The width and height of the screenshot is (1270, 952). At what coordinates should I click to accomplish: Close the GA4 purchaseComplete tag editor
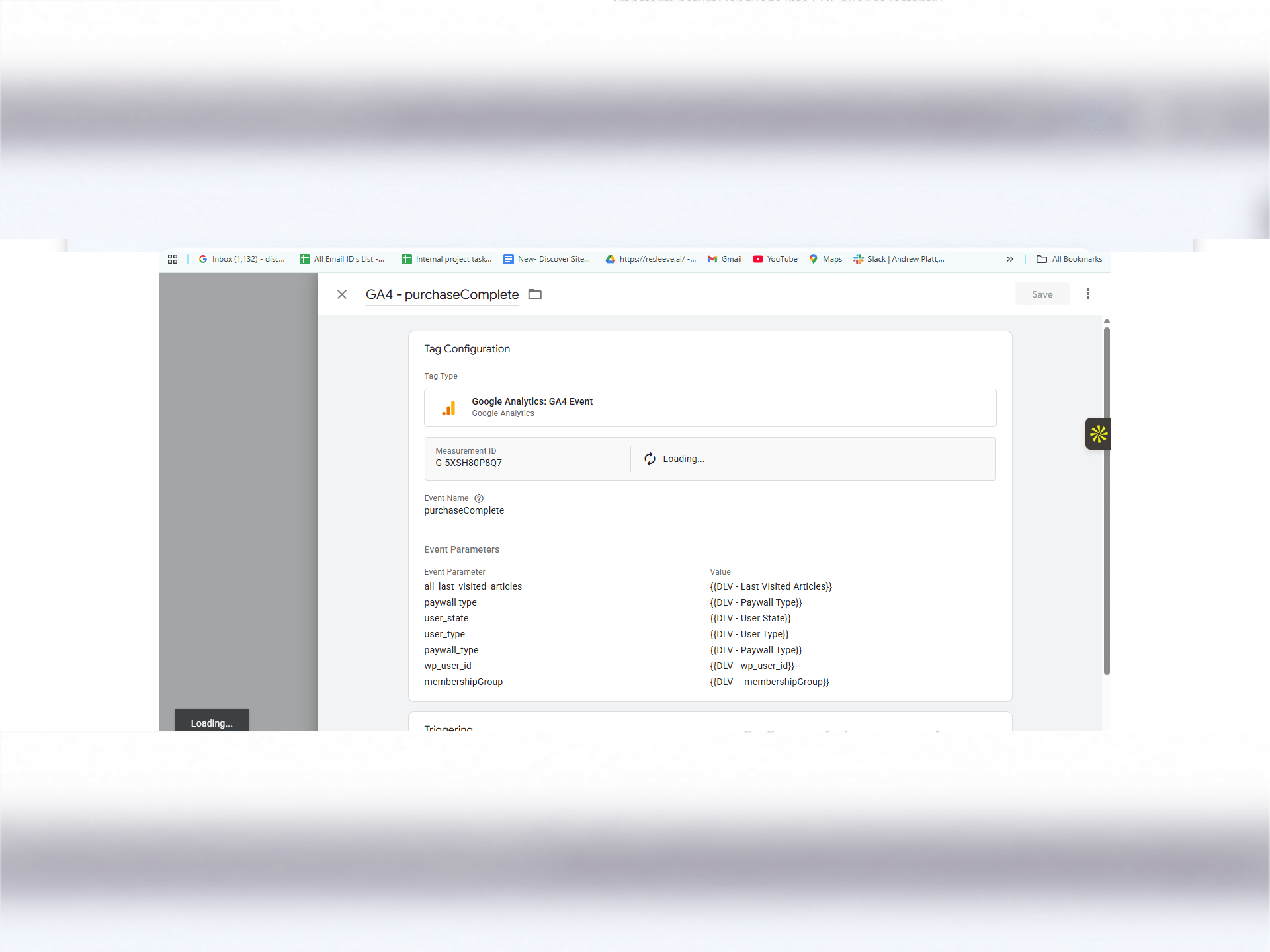[x=342, y=294]
